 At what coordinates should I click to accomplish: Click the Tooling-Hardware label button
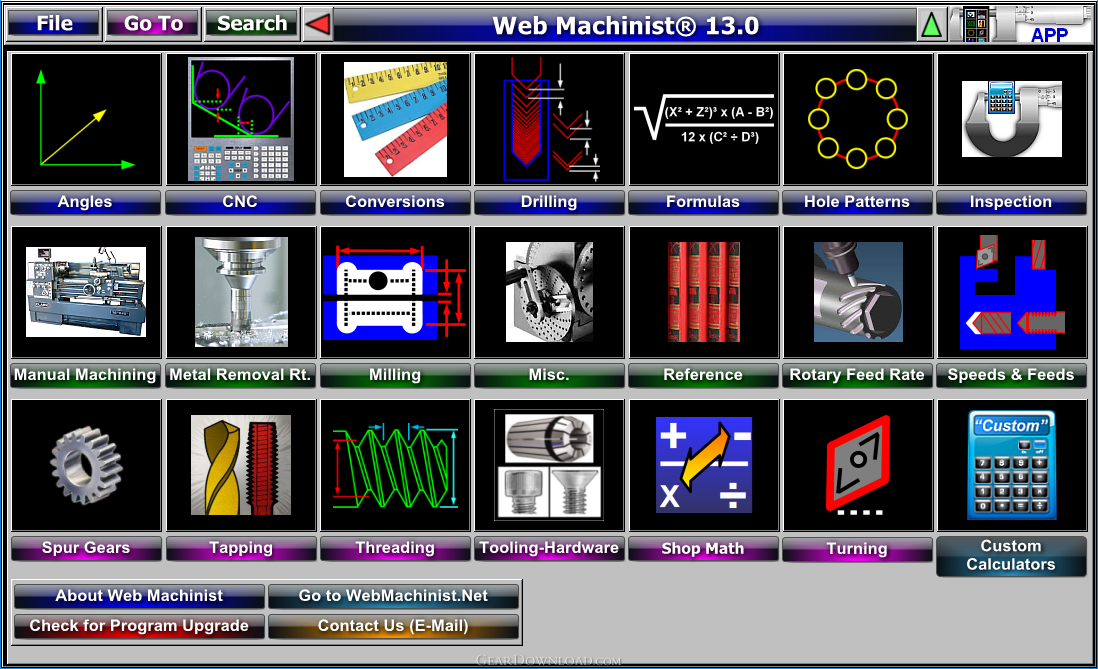pyautogui.click(x=549, y=548)
